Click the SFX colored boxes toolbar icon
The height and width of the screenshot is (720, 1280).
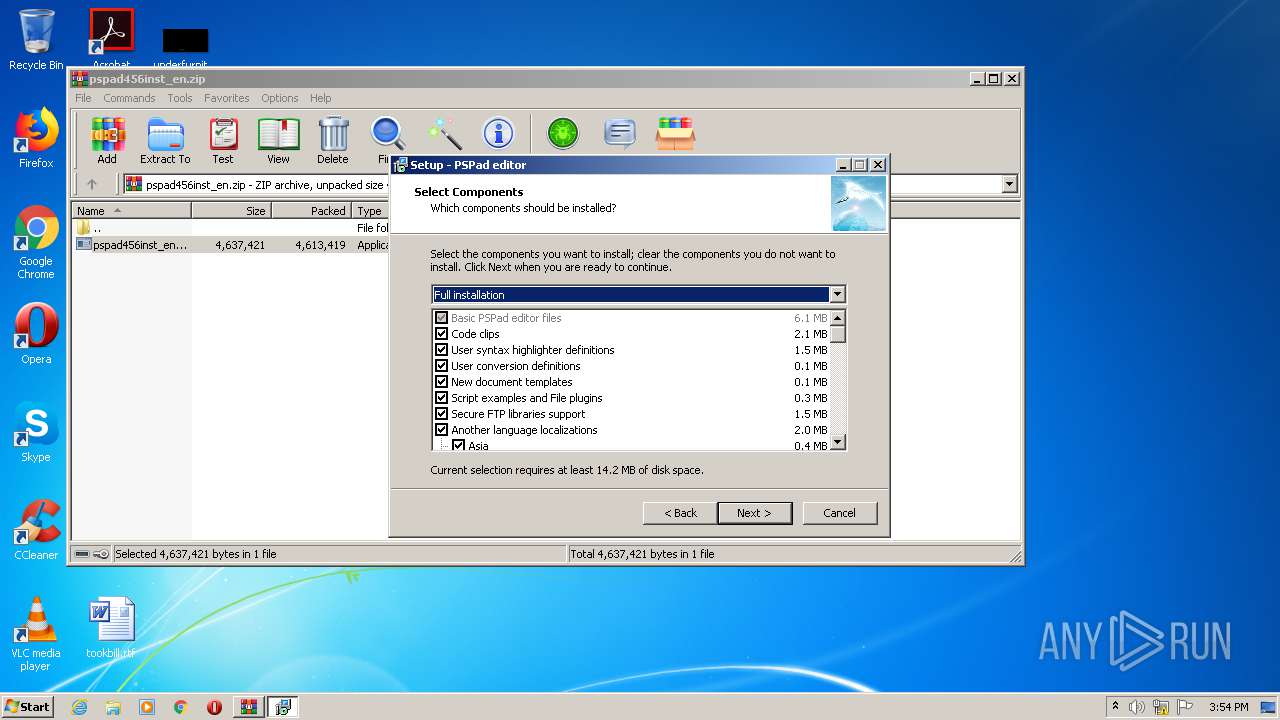tap(676, 133)
